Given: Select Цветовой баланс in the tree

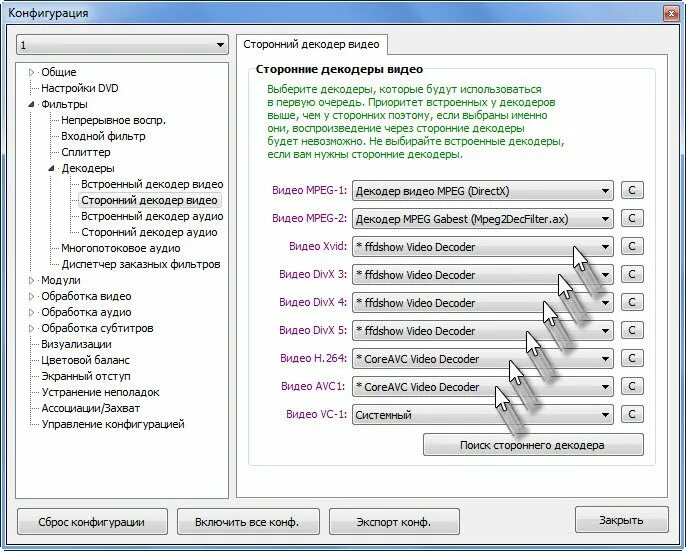Looking at the screenshot, I should pyautogui.click(x=85, y=360).
